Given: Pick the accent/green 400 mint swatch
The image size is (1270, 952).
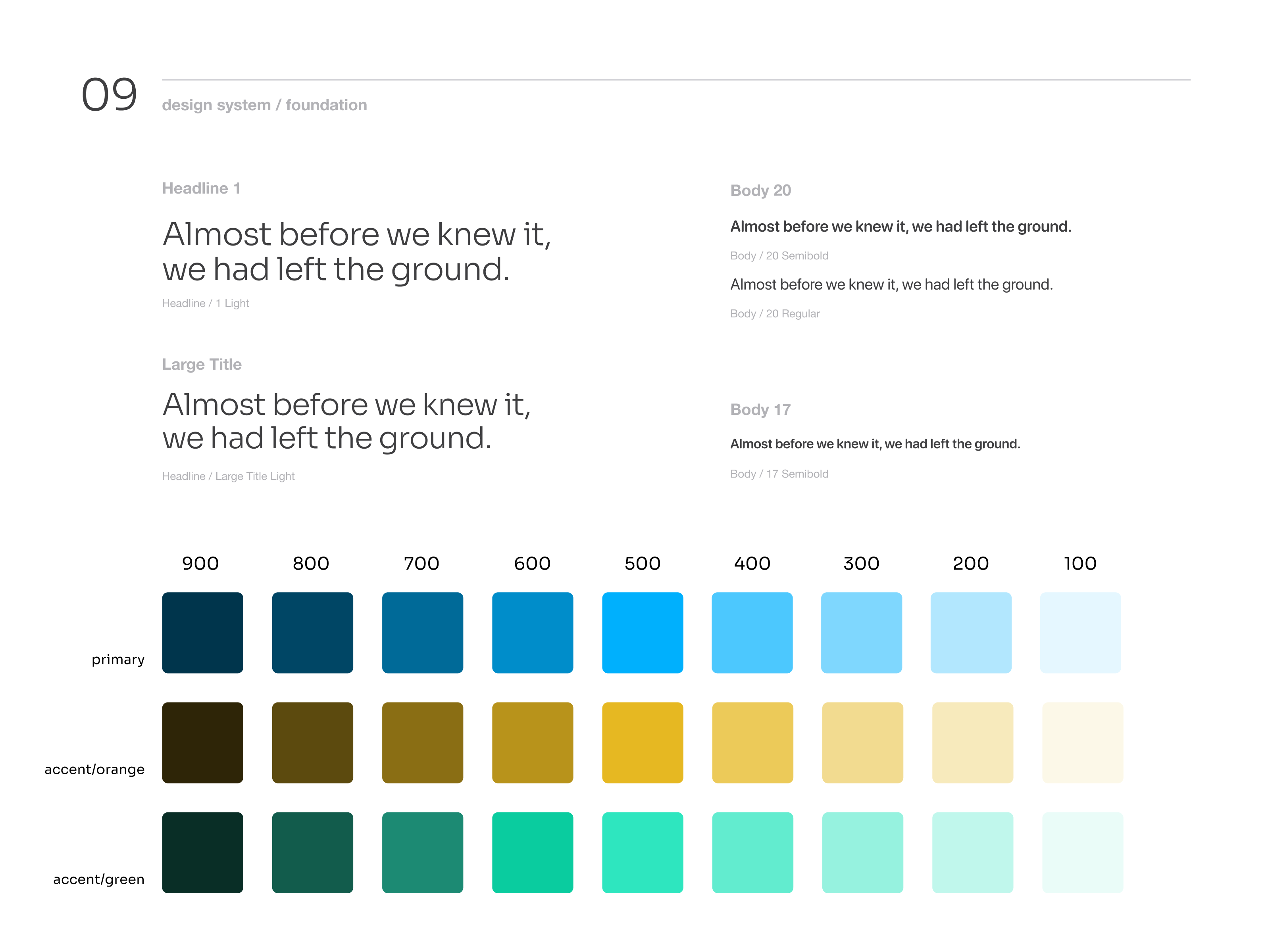Looking at the screenshot, I should pyautogui.click(x=753, y=853).
